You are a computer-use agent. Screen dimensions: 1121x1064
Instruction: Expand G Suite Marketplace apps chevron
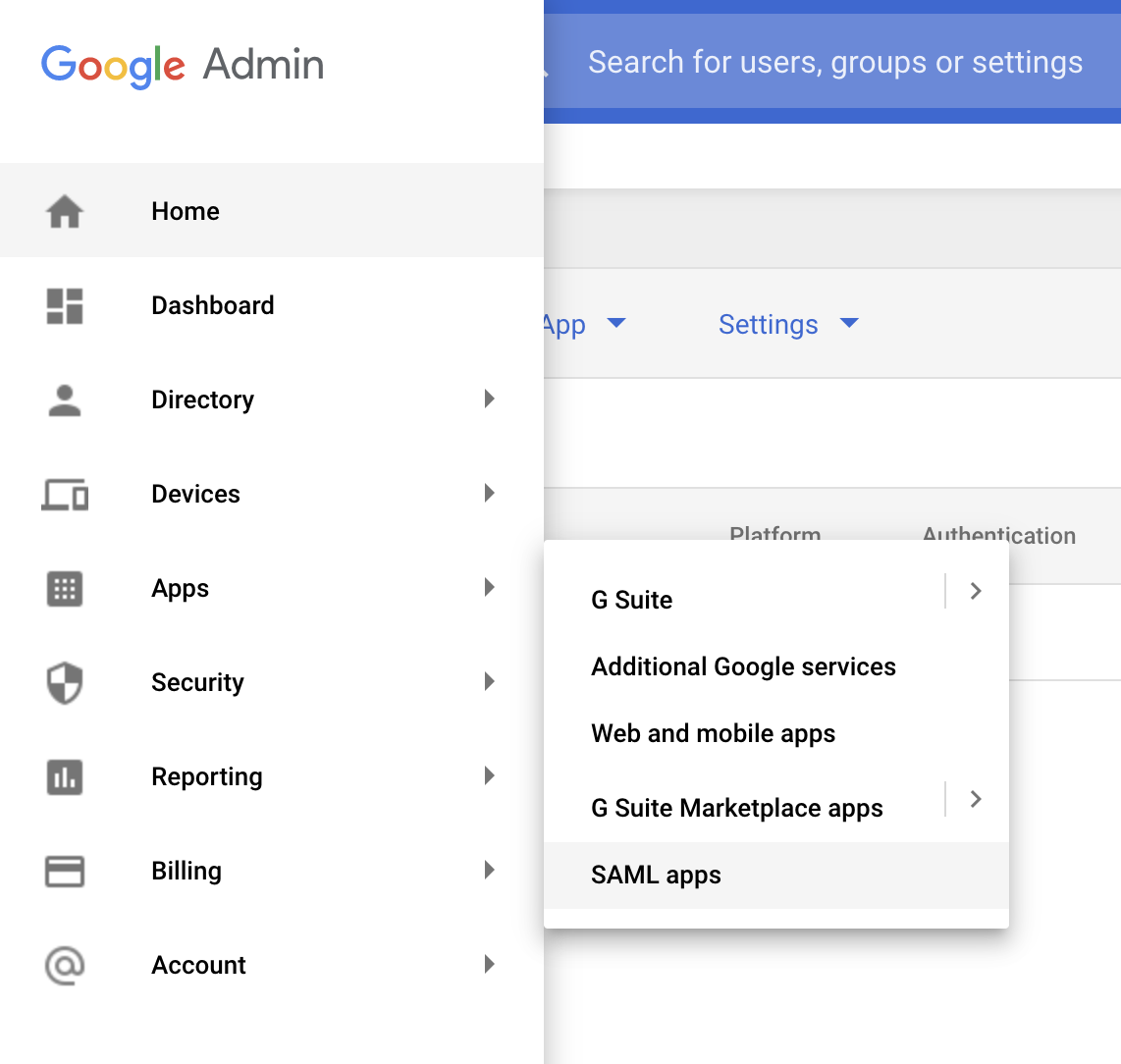(x=975, y=799)
